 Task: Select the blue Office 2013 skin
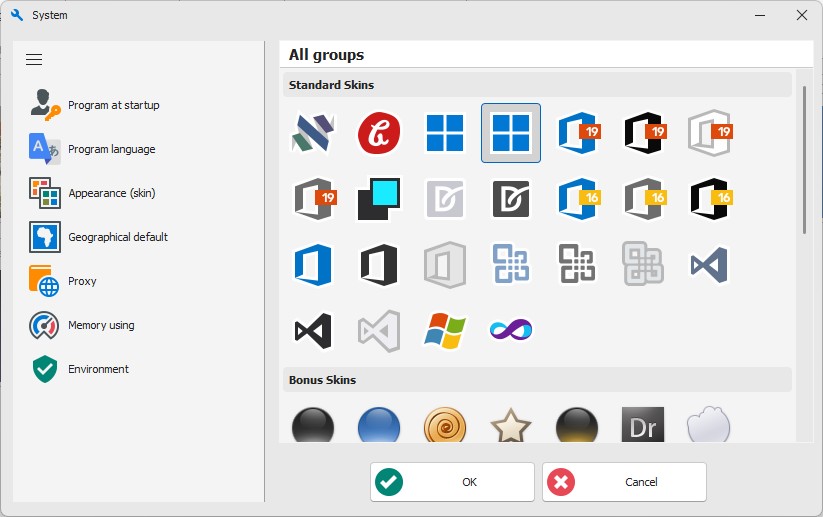coord(313,265)
